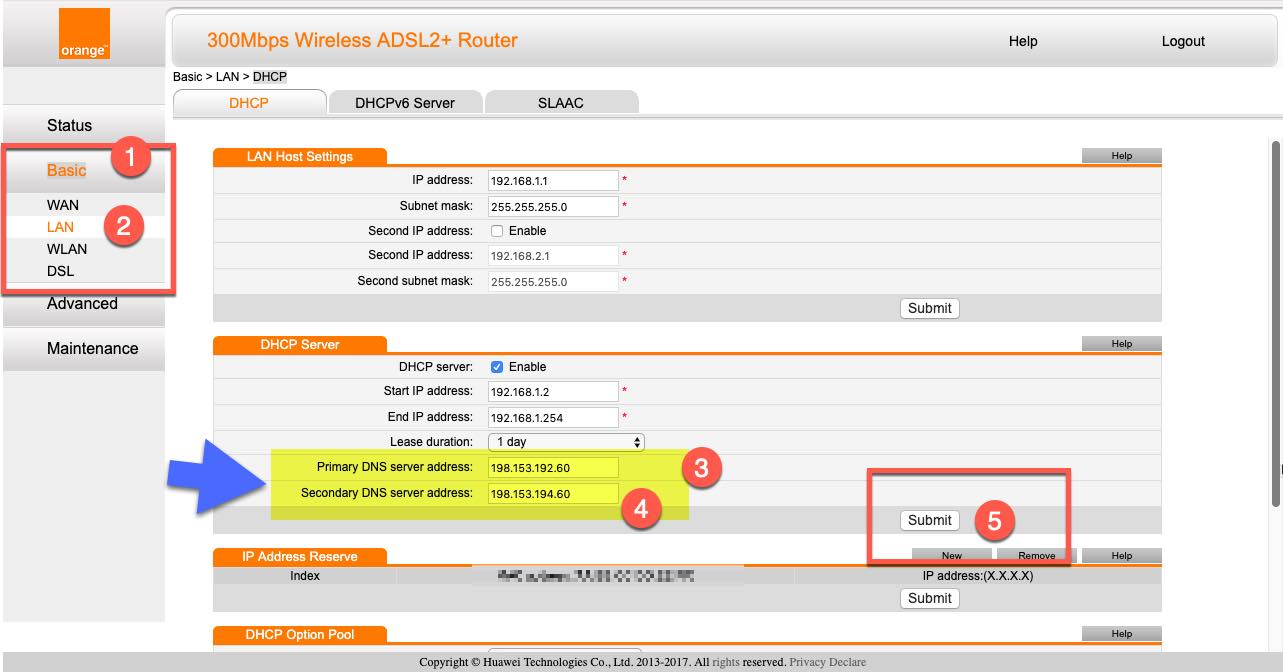Submit the LAN Host Settings

tap(930, 308)
